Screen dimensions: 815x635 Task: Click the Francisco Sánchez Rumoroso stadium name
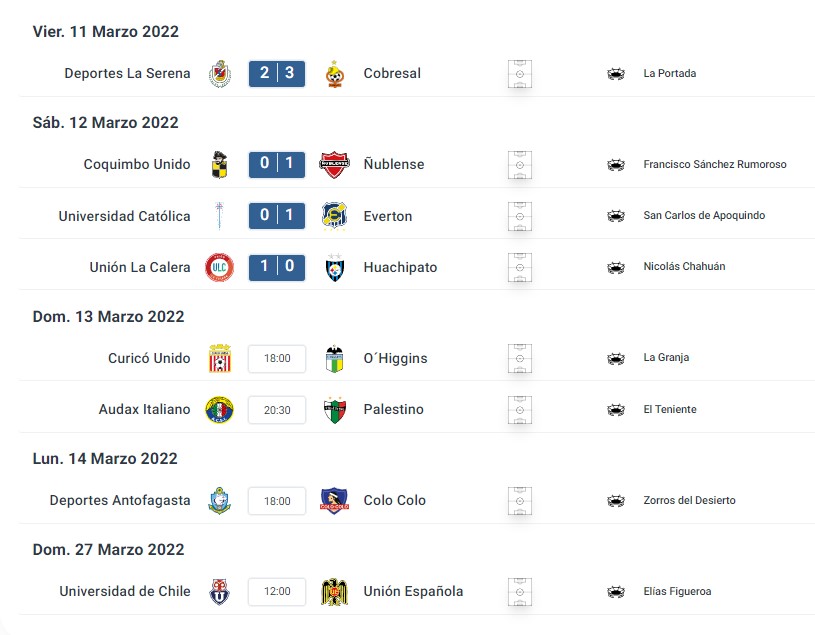pos(715,164)
